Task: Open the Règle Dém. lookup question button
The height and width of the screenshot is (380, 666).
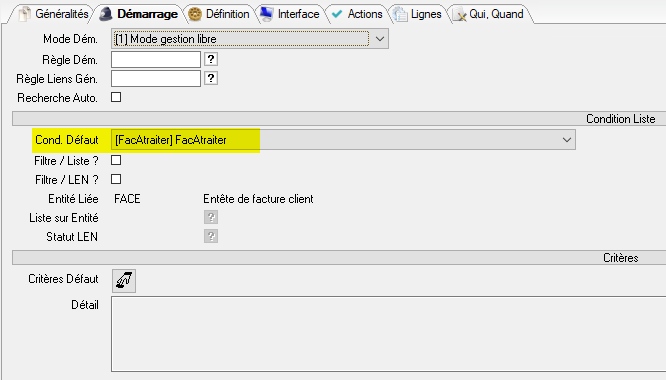Action: pos(211,59)
